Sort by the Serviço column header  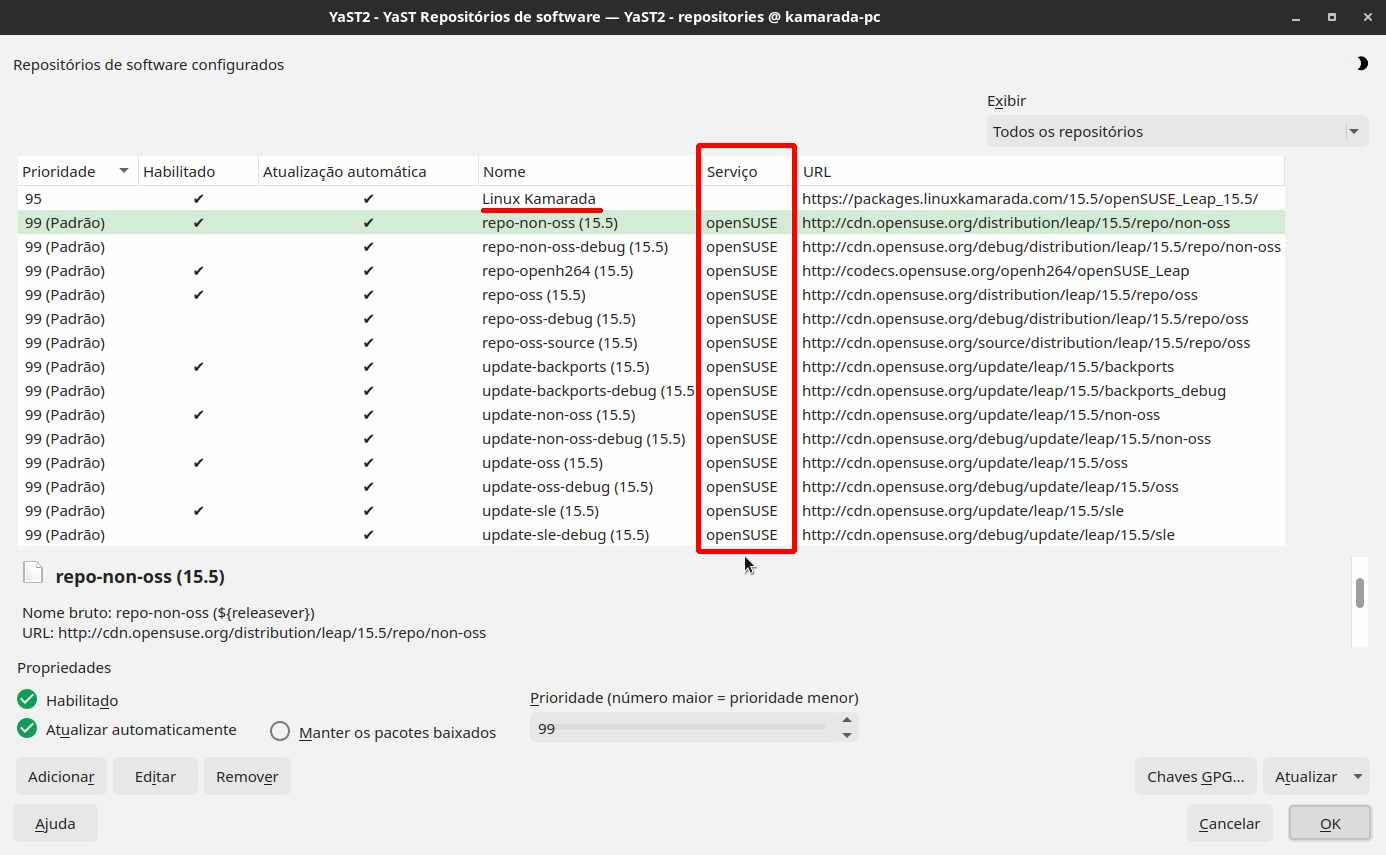747,171
